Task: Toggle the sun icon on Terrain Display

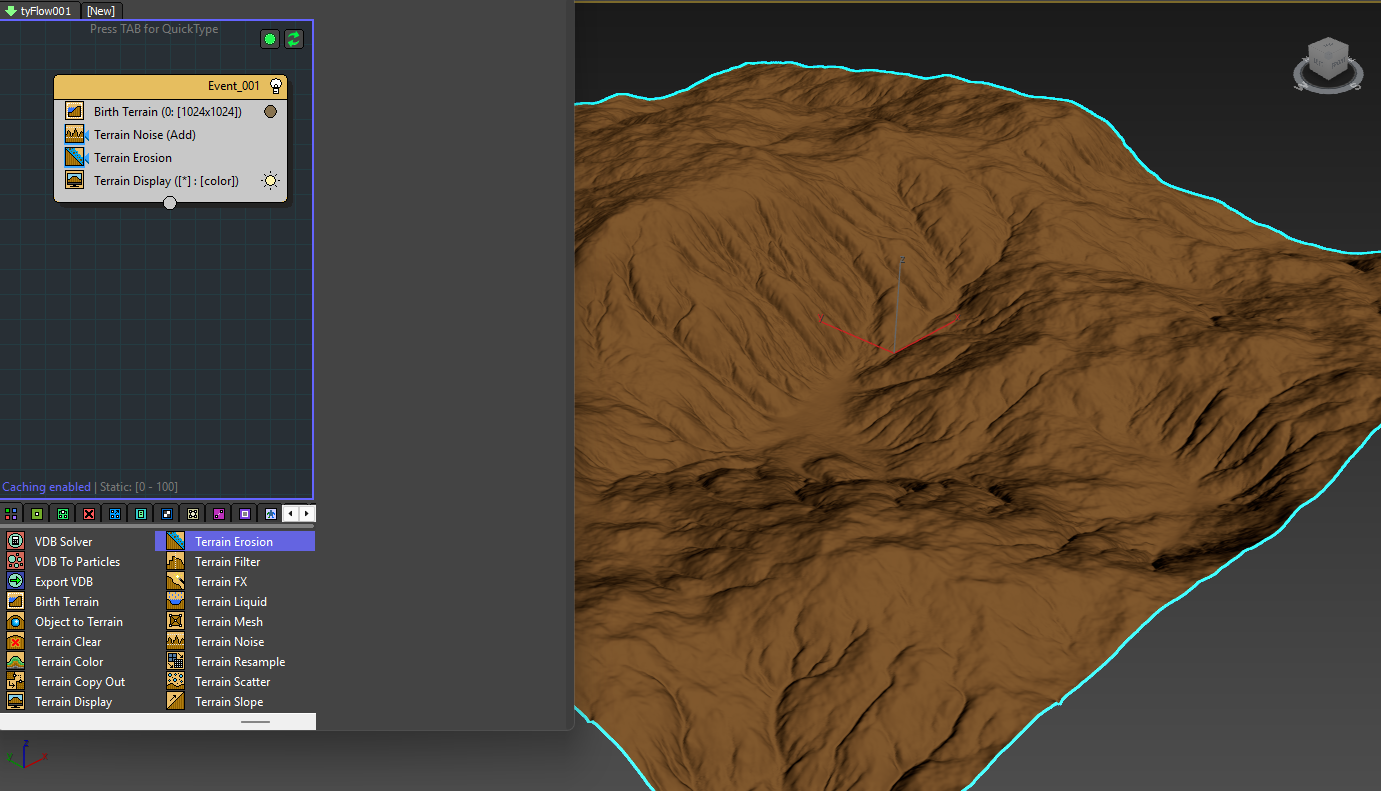Action: pos(268,180)
